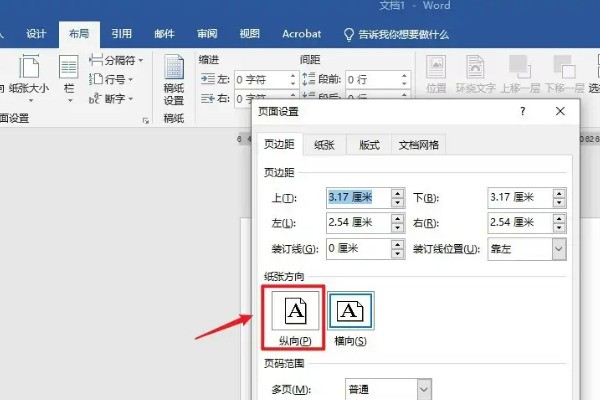Switch to the 文档网格 tab
The height and width of the screenshot is (400, 600).
point(419,145)
